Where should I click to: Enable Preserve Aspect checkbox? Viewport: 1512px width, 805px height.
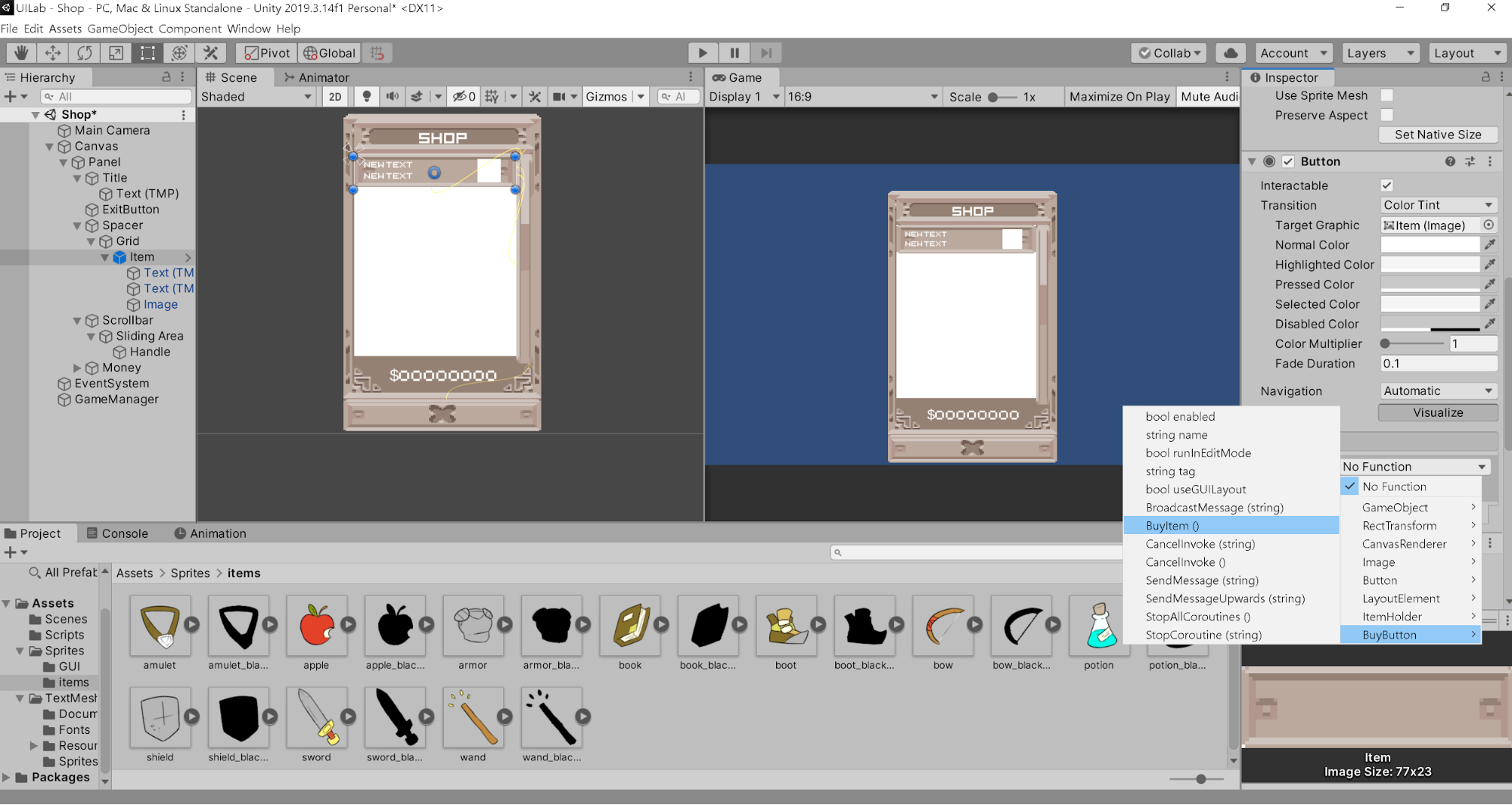coord(1386,115)
